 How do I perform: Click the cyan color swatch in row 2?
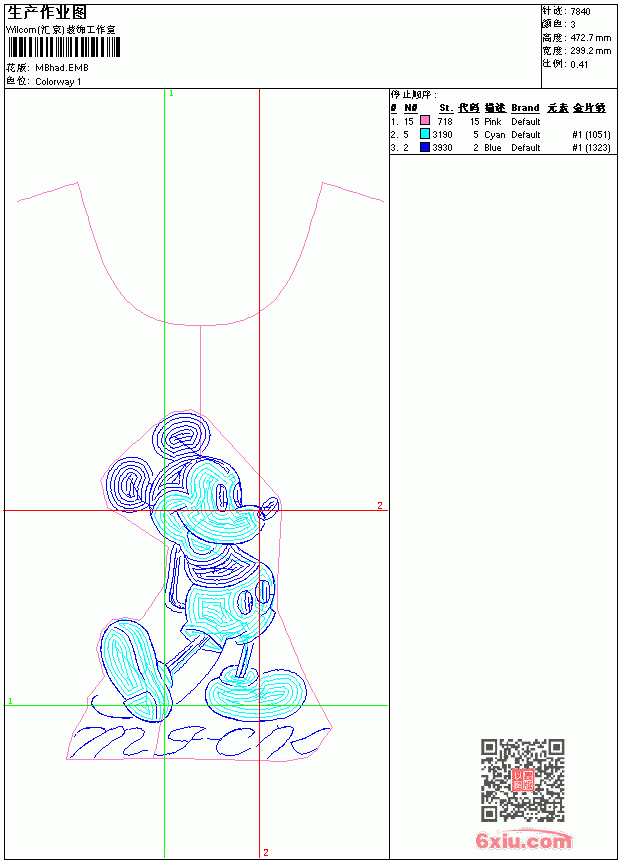(425, 134)
